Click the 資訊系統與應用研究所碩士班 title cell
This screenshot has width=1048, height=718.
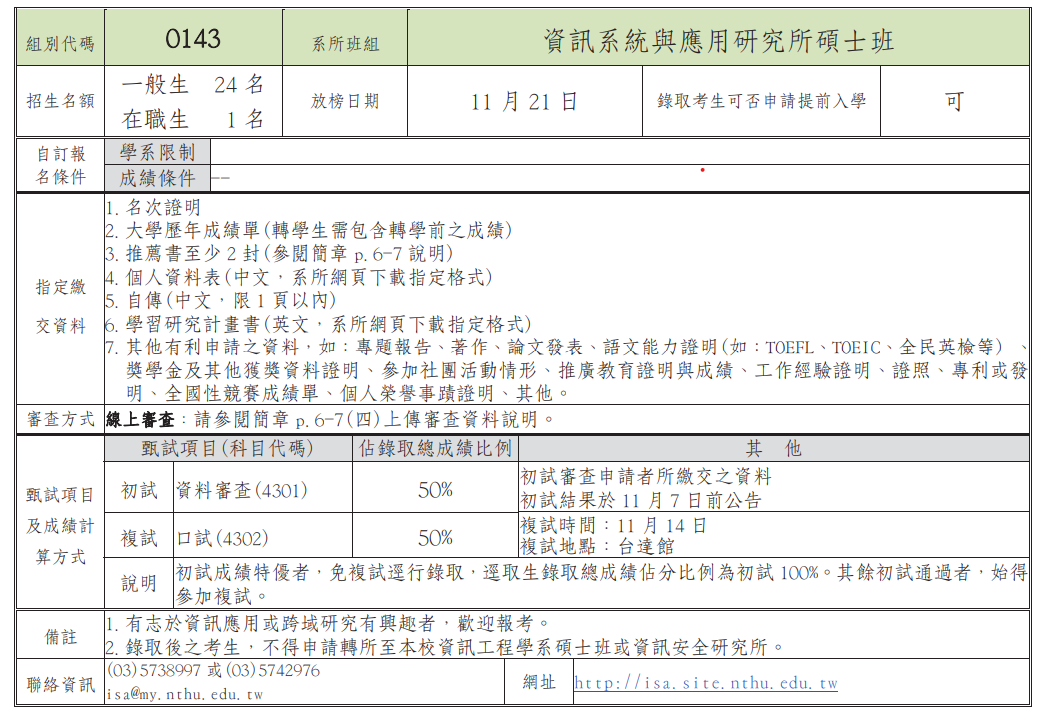[718, 40]
